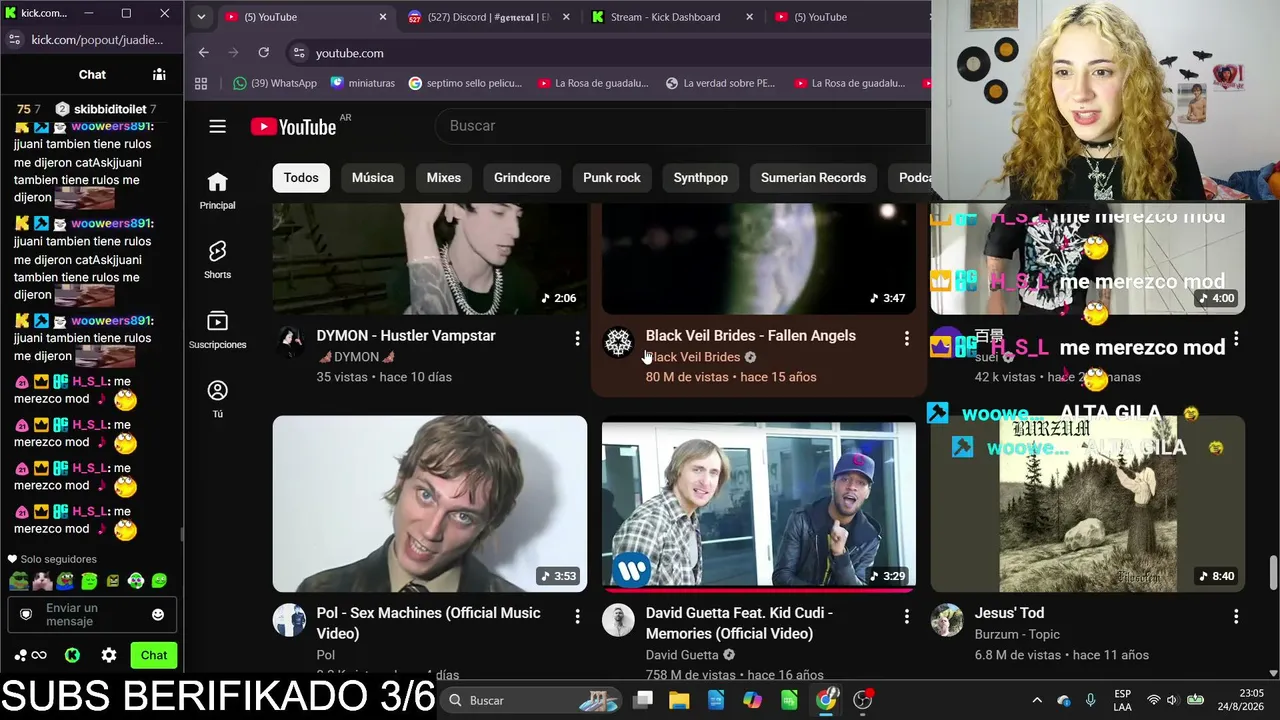Show hidden system tray icons
The width and height of the screenshot is (1280, 720).
coord(1037,700)
